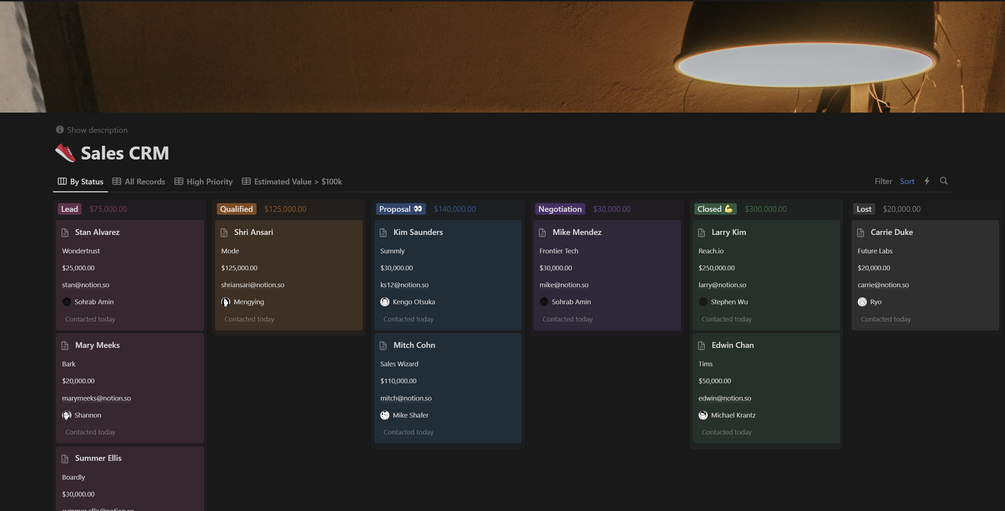Viewport: 1005px width, 511px height.
Task: Click Sohrab Amin avatar on Stan Alvarez card
Action: point(67,302)
